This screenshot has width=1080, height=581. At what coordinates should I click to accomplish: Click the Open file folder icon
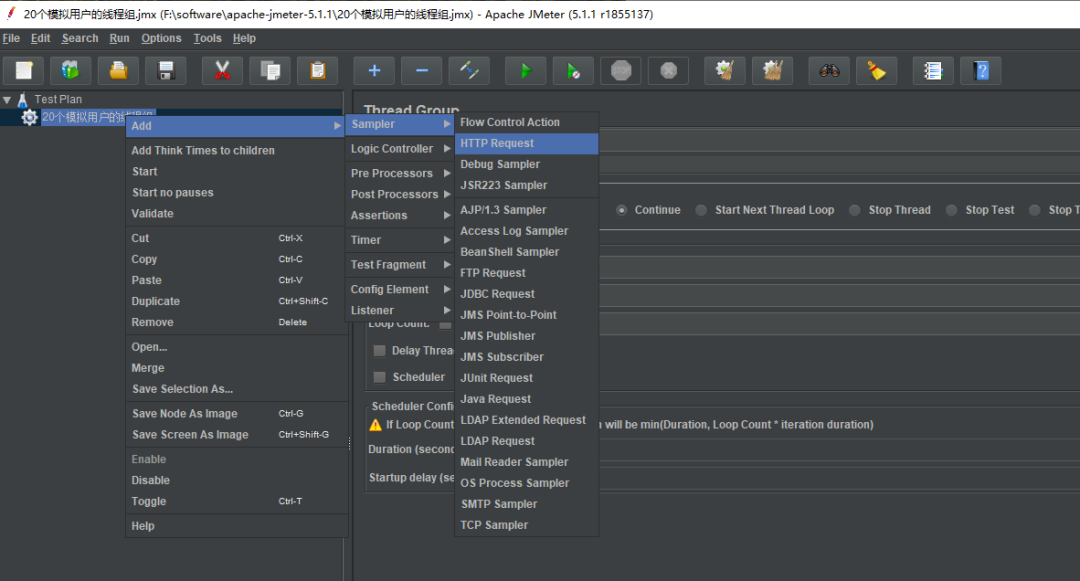(118, 70)
